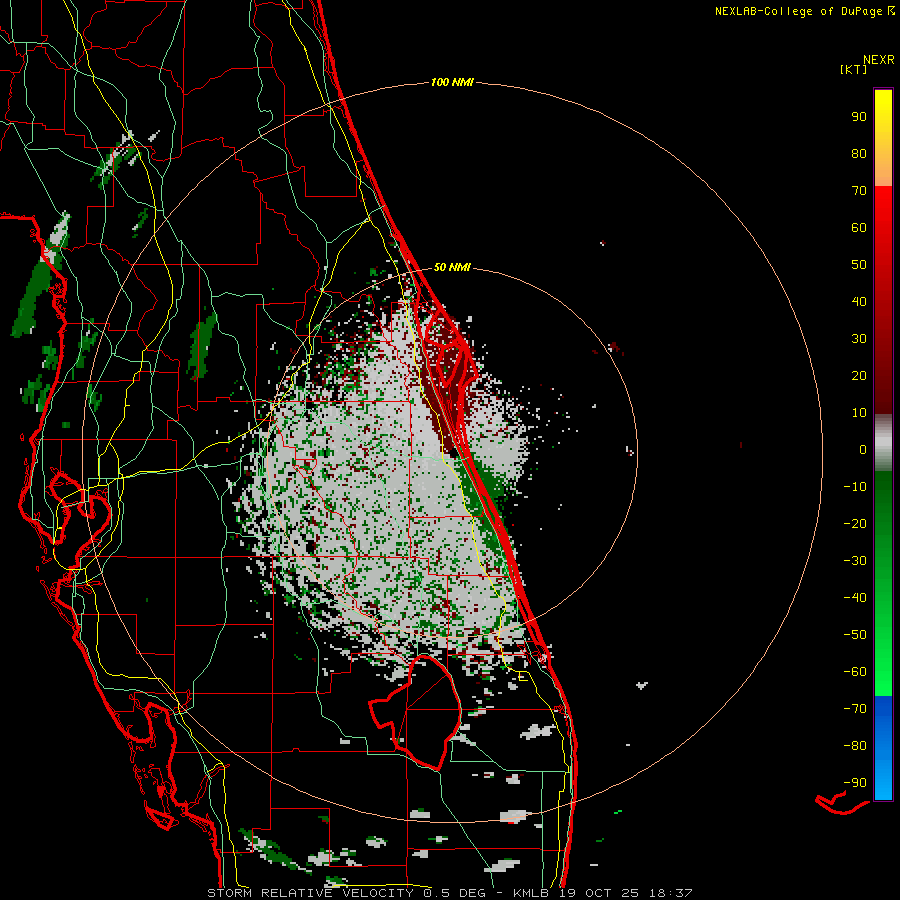
Task: Click the -90 scale value
Action: pyautogui.click(x=855, y=783)
